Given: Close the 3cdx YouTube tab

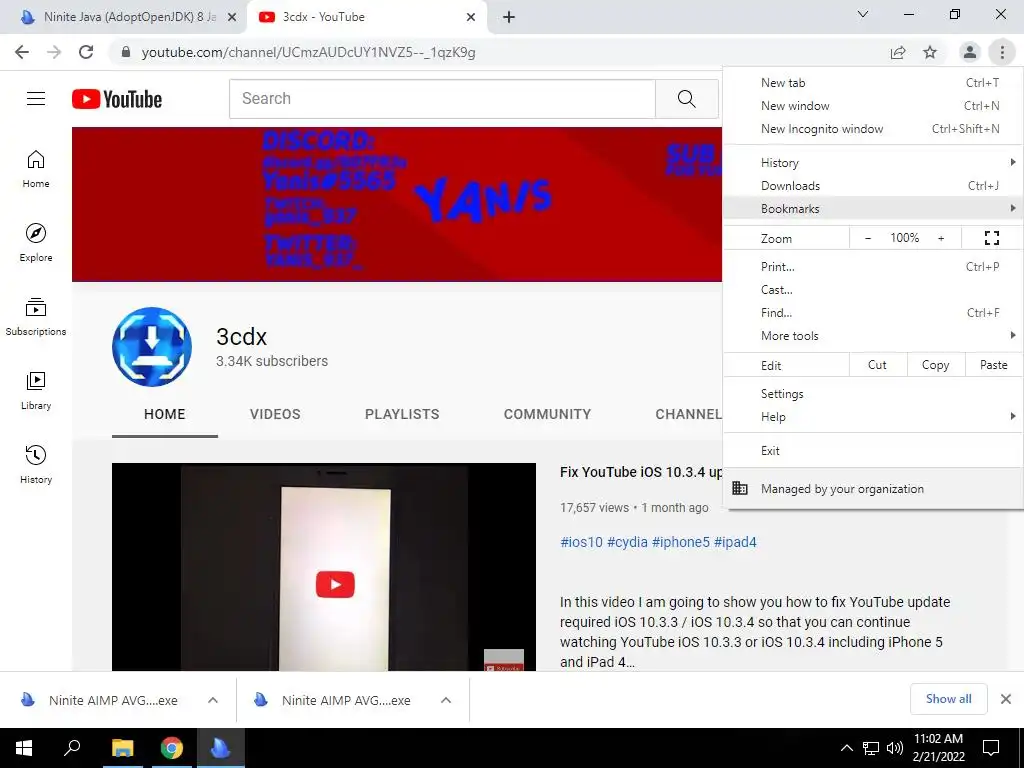Looking at the screenshot, I should click(x=471, y=17).
